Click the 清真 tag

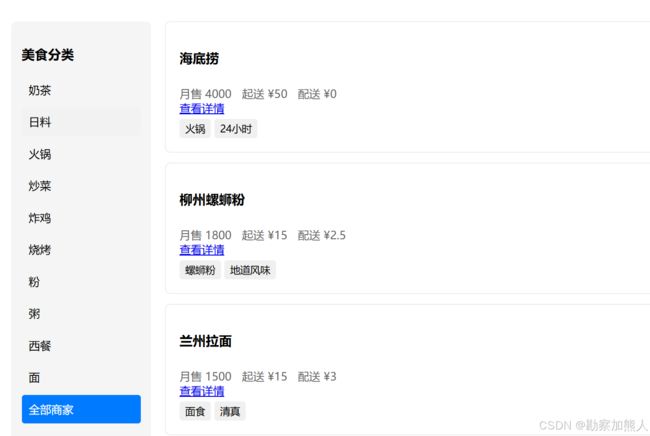pyautogui.click(x=230, y=412)
